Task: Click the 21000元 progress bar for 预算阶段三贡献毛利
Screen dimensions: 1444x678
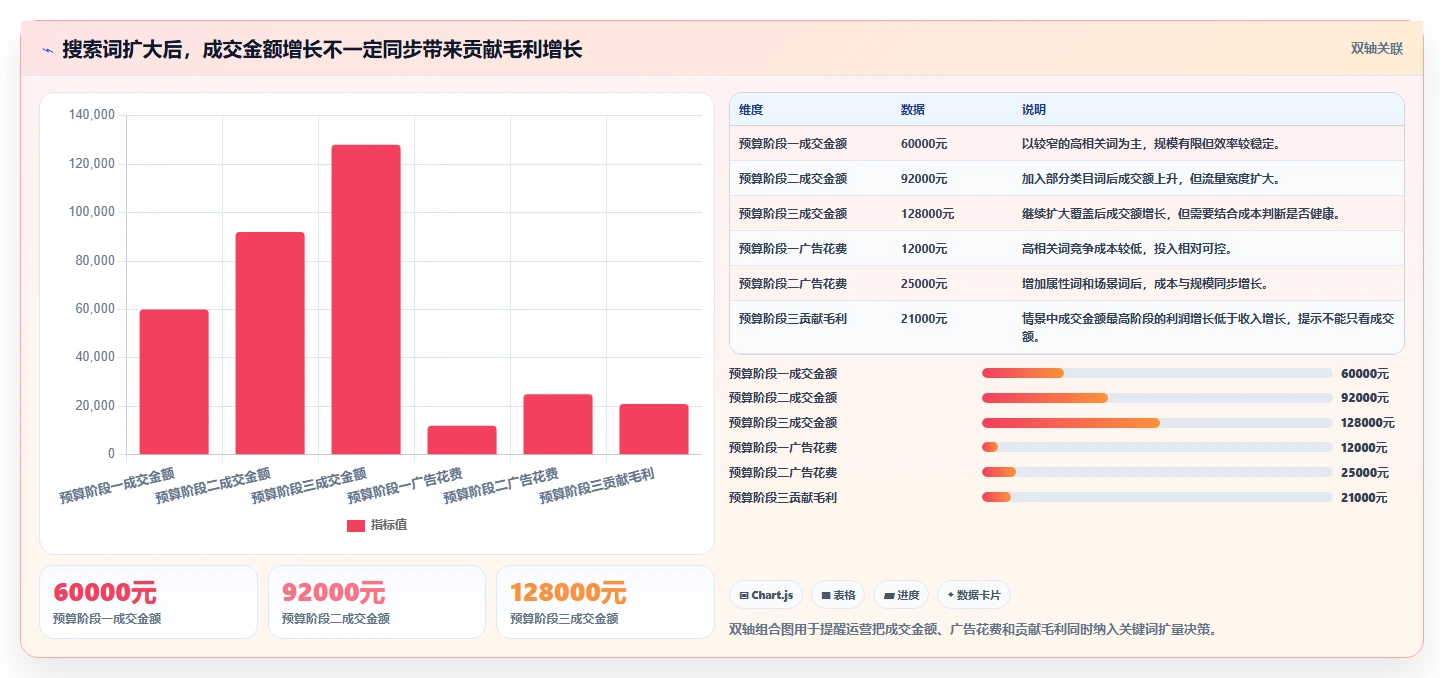Action: 1157,497
